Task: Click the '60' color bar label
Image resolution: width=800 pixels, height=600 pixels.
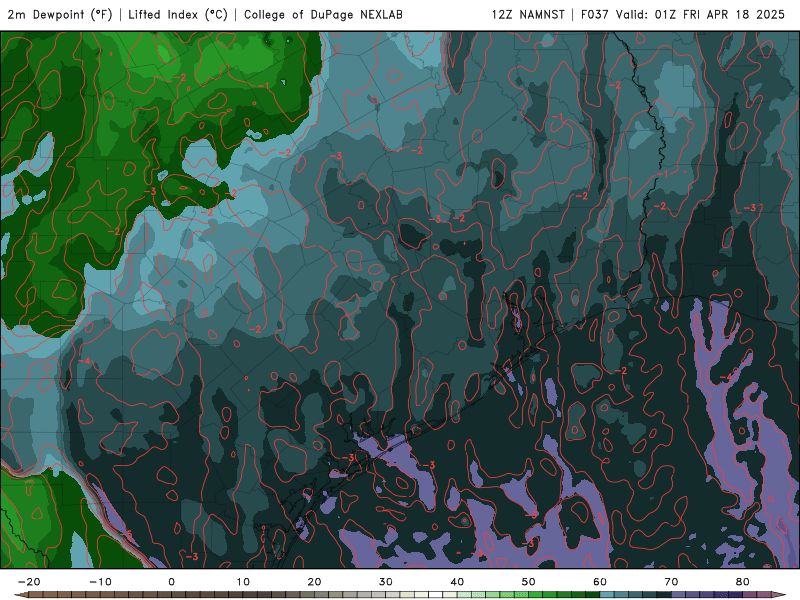Action: point(600,582)
